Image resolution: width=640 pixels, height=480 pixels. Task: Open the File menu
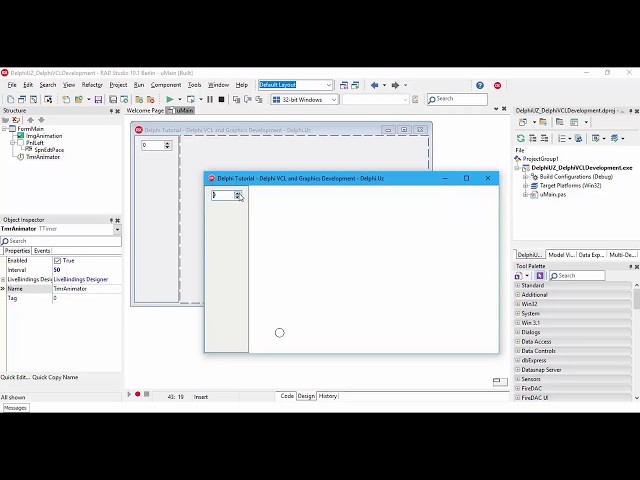[12, 85]
